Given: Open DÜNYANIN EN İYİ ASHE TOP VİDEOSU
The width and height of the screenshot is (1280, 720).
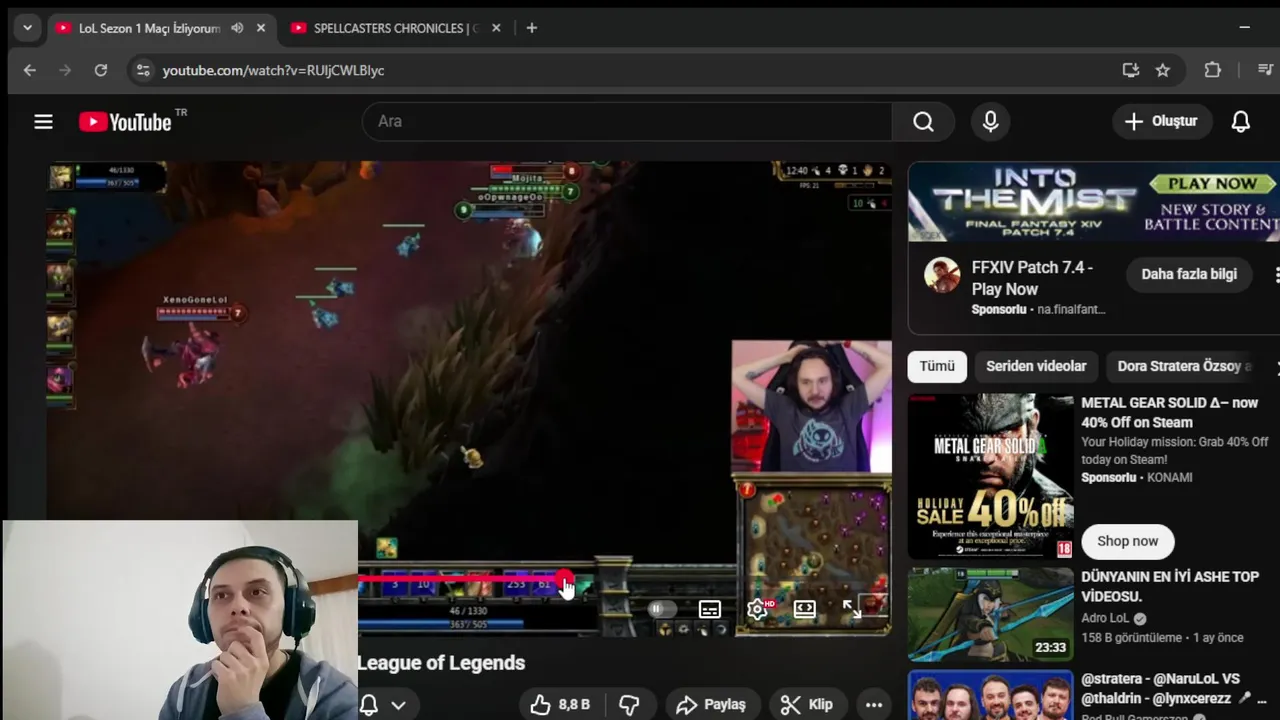Looking at the screenshot, I should point(1170,586).
